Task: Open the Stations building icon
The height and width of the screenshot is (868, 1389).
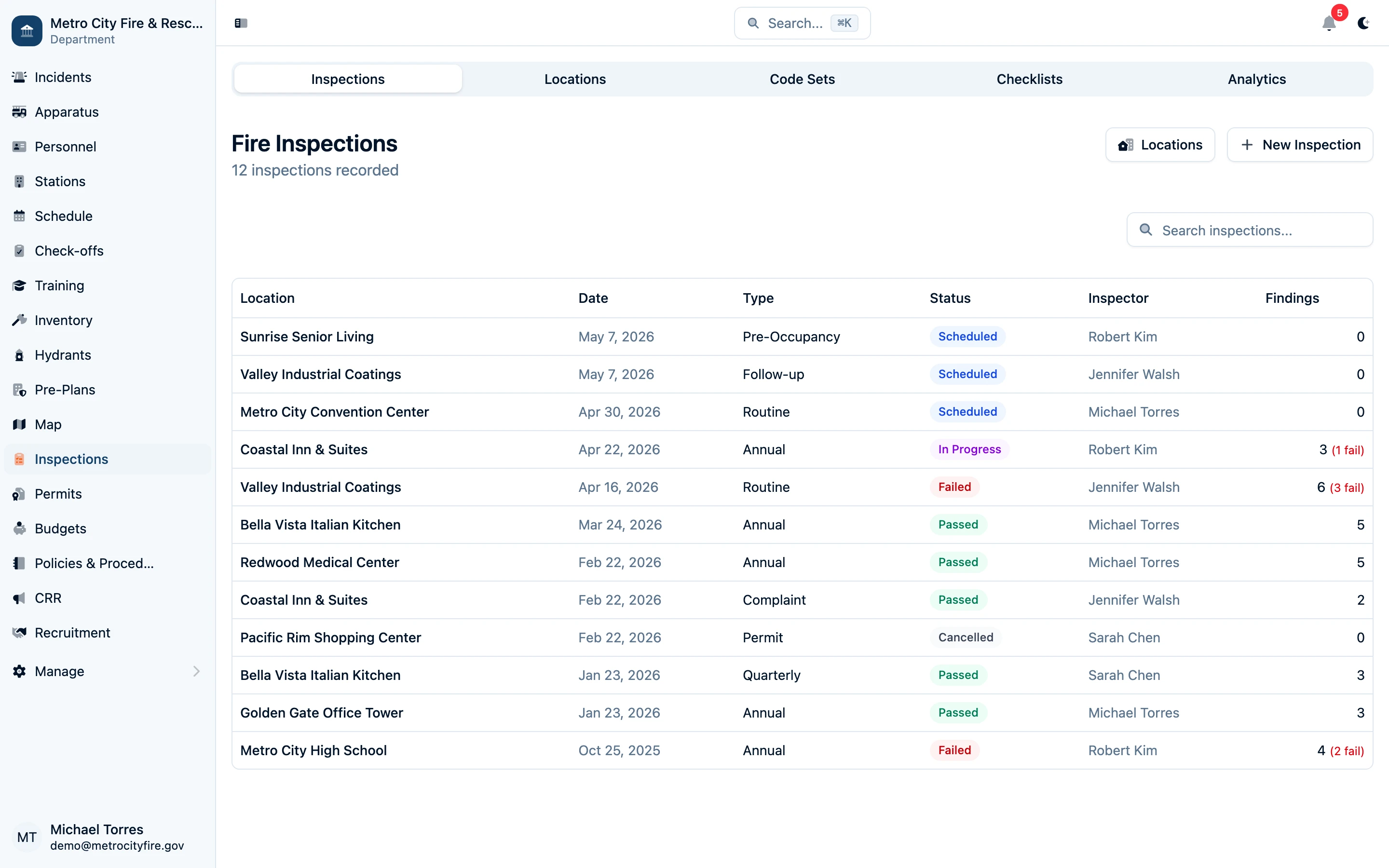Action: click(x=19, y=181)
